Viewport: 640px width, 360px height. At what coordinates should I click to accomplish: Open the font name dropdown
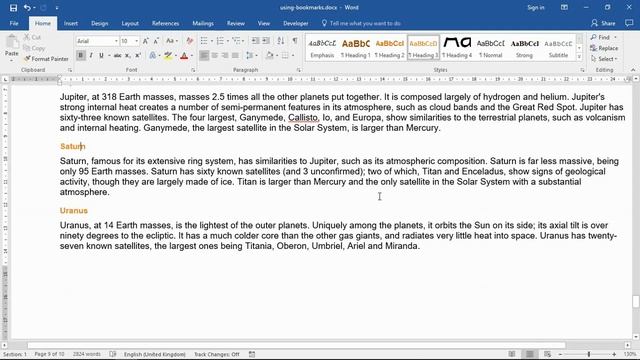[116, 41]
